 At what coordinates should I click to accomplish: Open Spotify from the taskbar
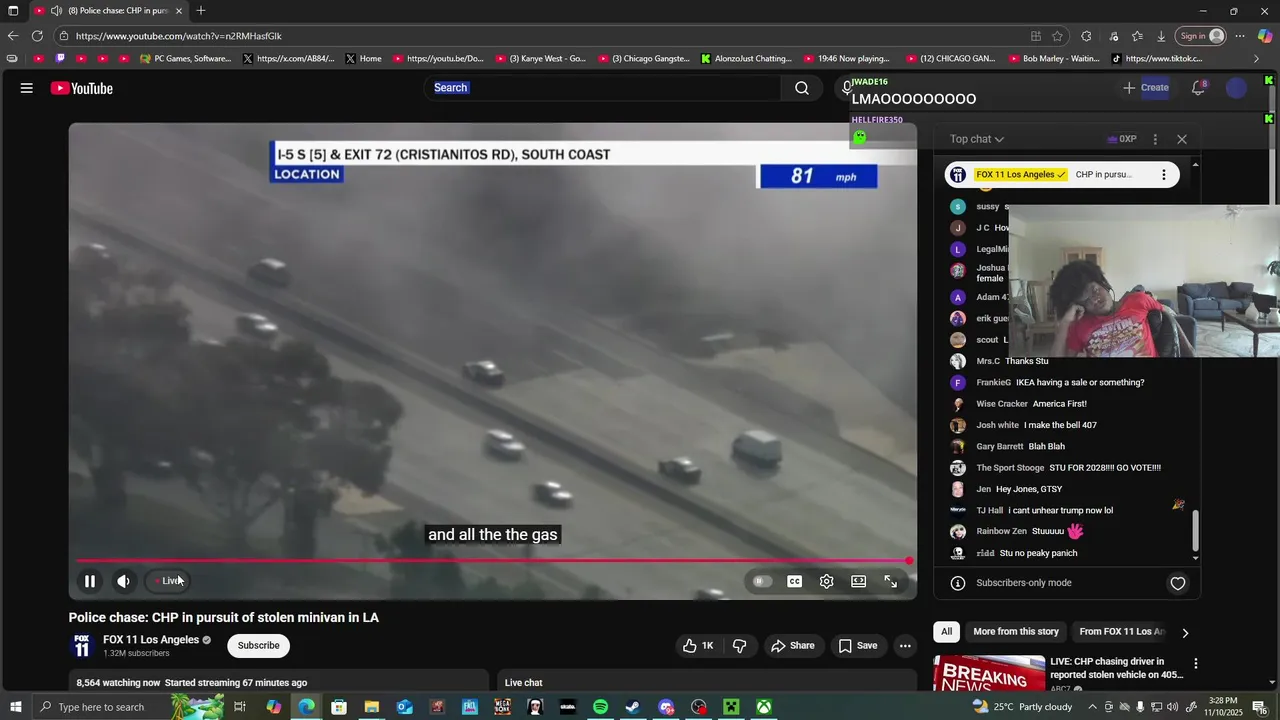point(600,707)
